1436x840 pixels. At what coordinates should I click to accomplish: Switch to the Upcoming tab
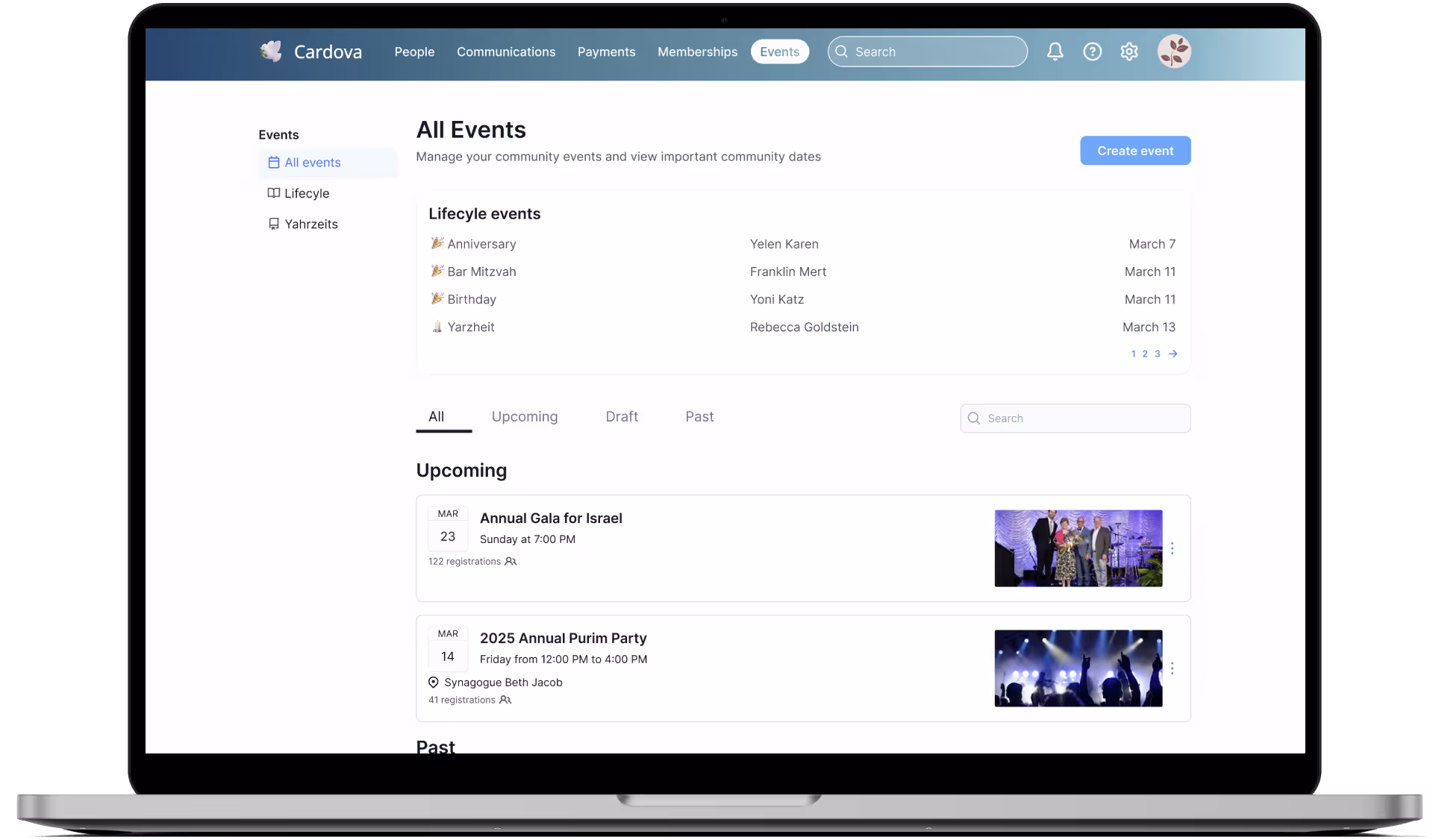(x=525, y=417)
